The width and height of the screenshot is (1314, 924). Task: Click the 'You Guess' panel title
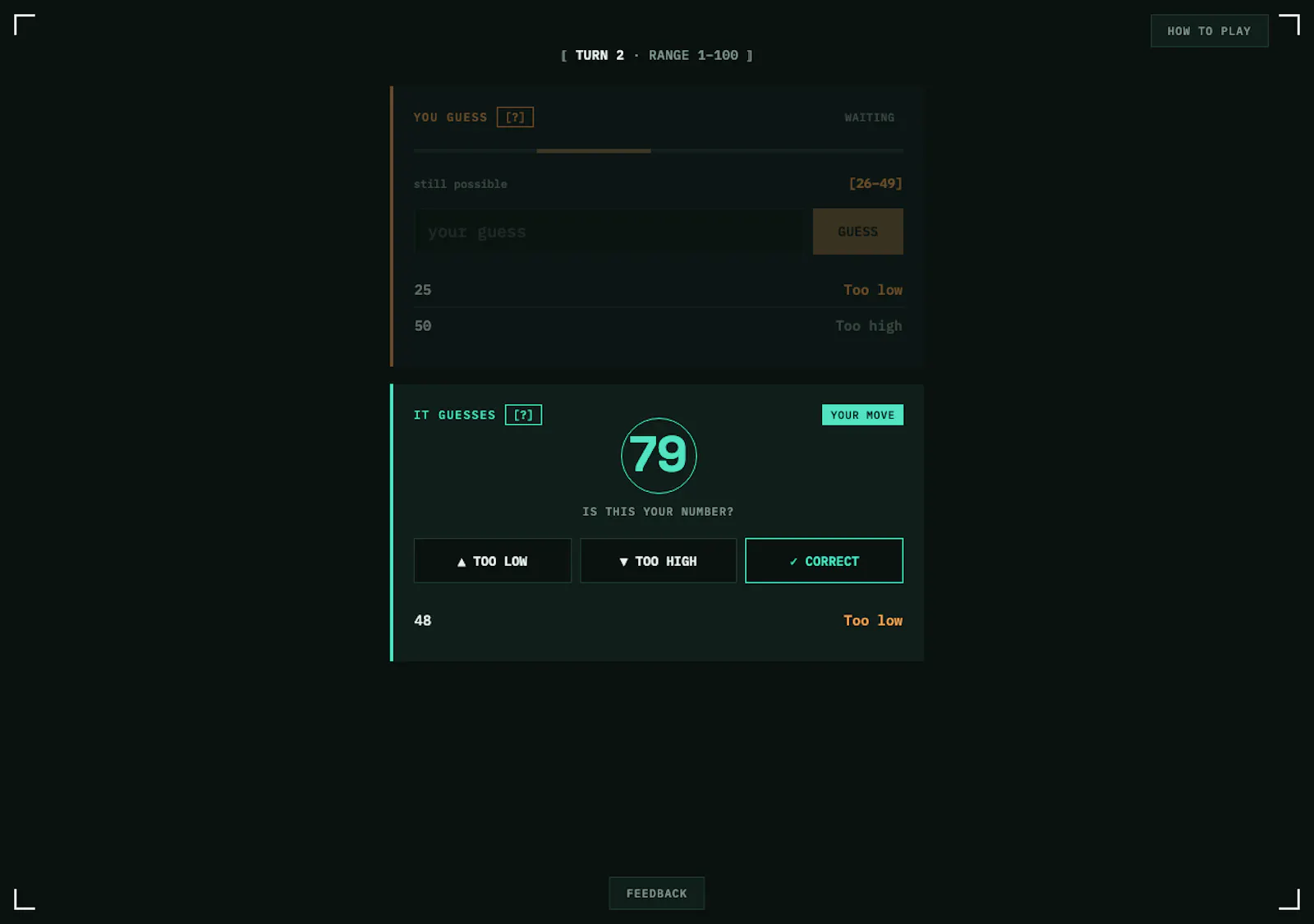point(450,117)
